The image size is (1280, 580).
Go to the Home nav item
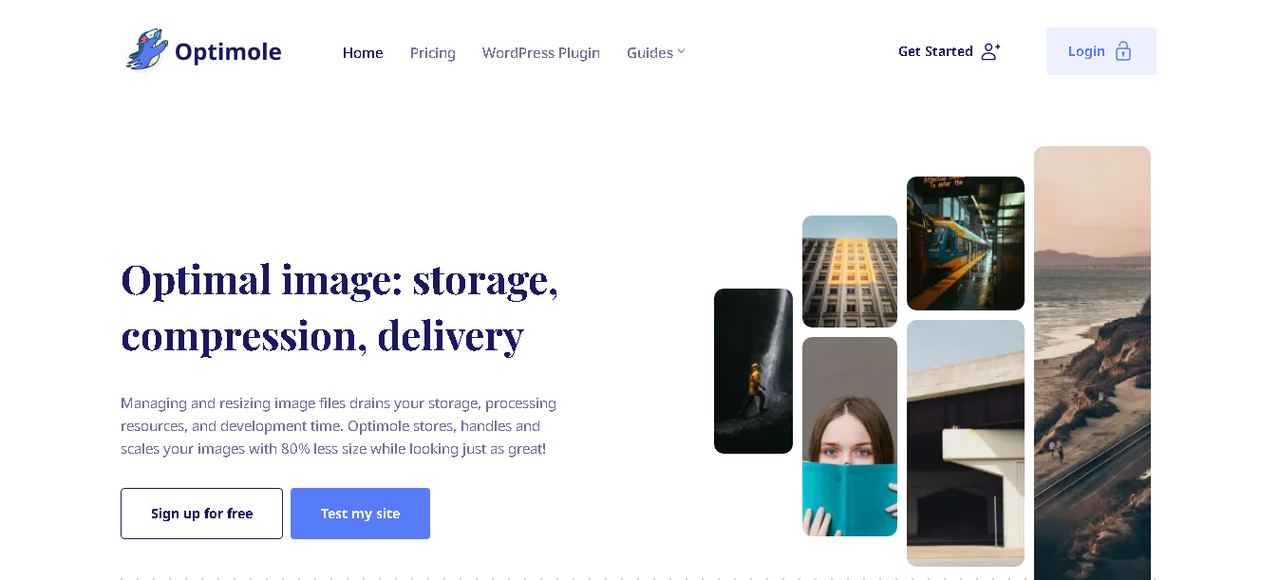coord(363,52)
